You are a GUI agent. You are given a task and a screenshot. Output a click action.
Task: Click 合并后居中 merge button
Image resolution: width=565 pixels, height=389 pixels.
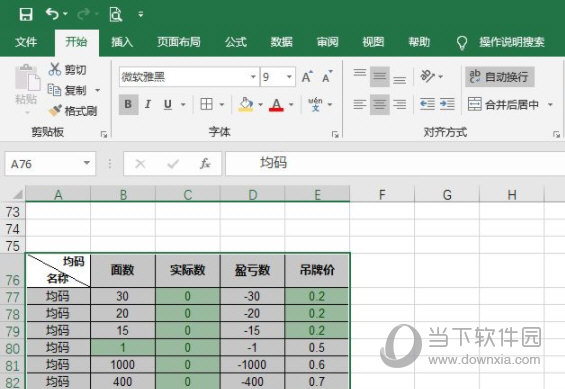tap(503, 104)
